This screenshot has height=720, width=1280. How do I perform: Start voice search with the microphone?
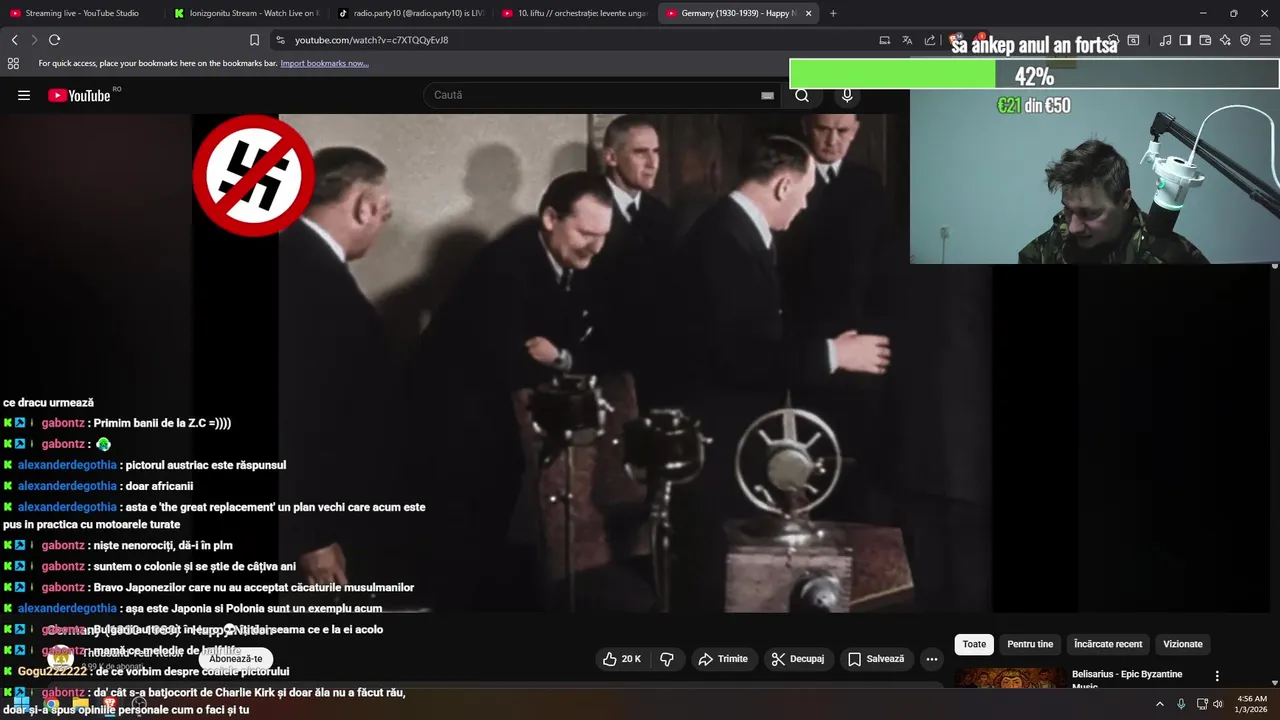(x=847, y=95)
